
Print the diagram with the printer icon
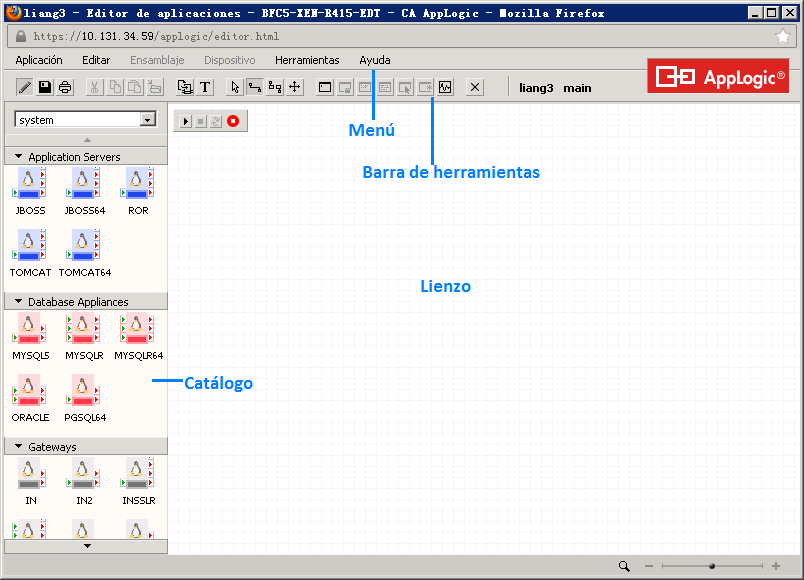pos(65,87)
